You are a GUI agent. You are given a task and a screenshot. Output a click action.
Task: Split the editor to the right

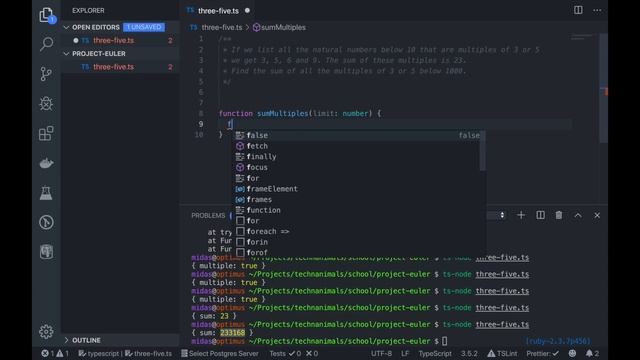[x=578, y=10]
